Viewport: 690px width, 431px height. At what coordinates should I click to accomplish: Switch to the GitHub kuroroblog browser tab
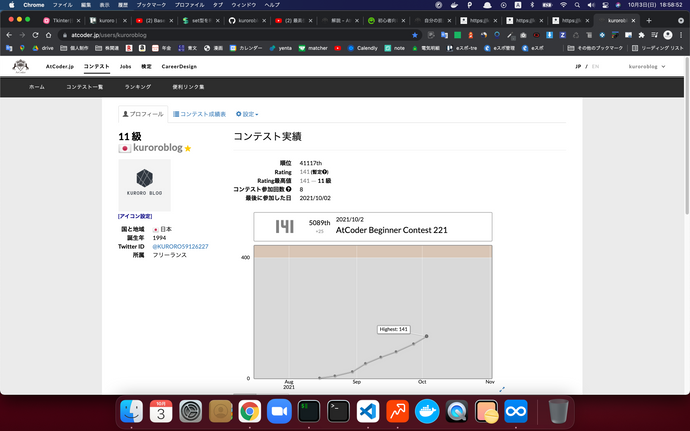click(x=247, y=20)
